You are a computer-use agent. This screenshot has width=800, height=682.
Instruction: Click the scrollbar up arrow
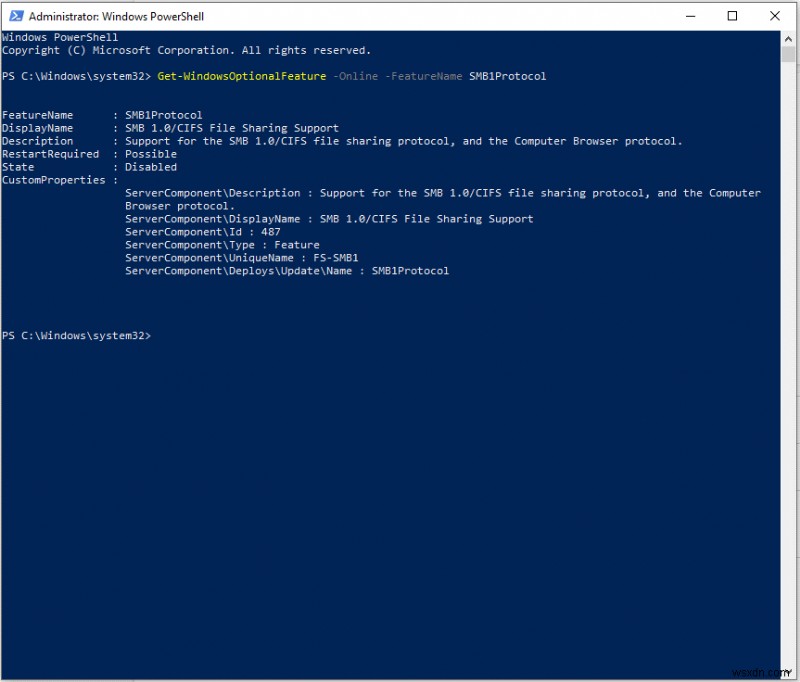(786, 39)
